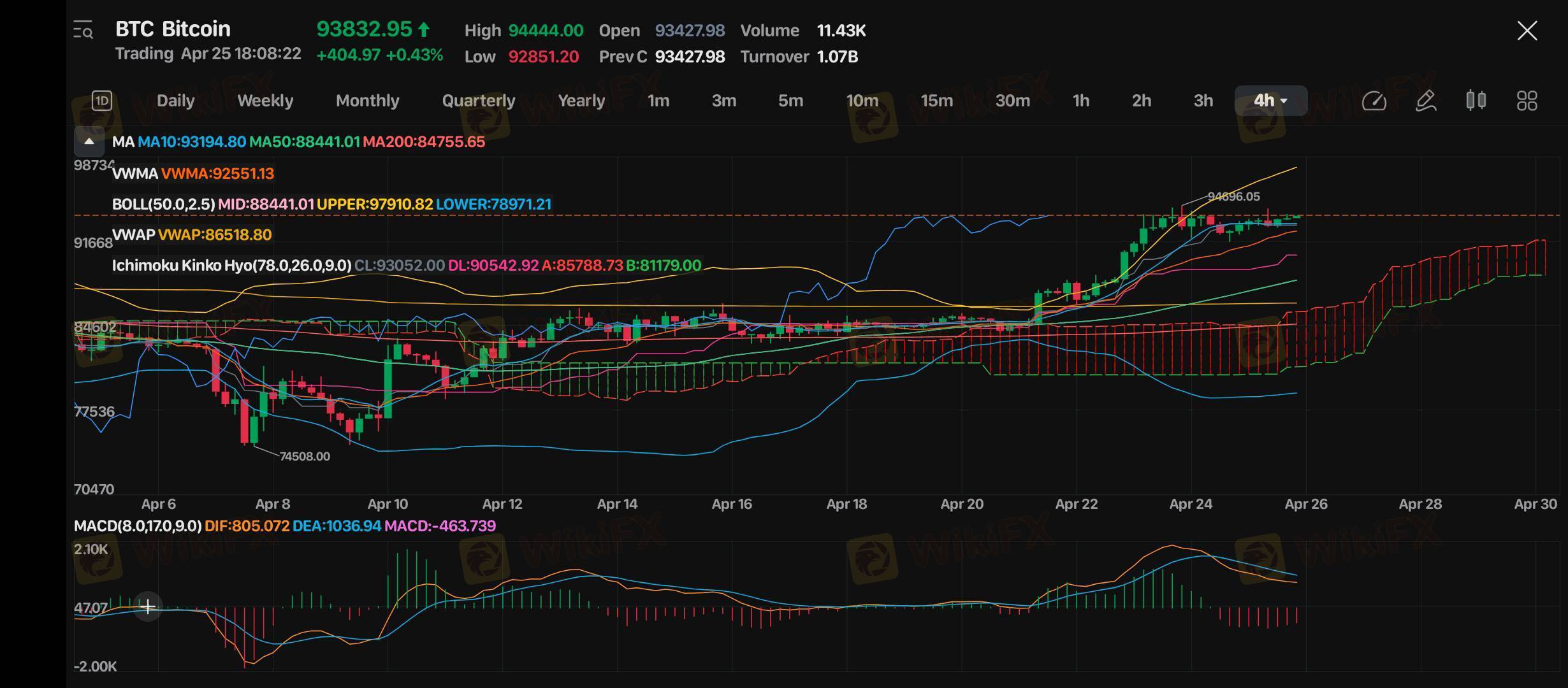Select the 1m interval
Image resolution: width=1568 pixels, height=688 pixels.
(x=658, y=101)
